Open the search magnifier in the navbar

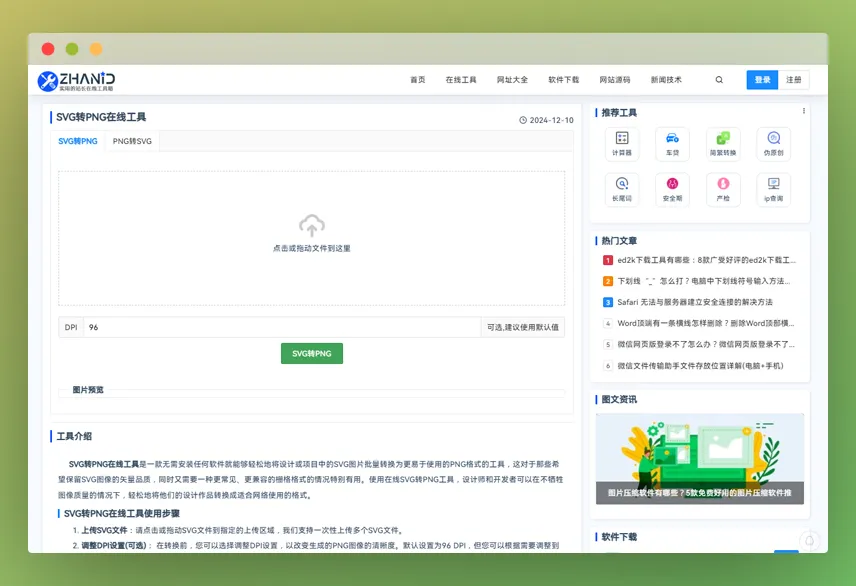coord(719,79)
